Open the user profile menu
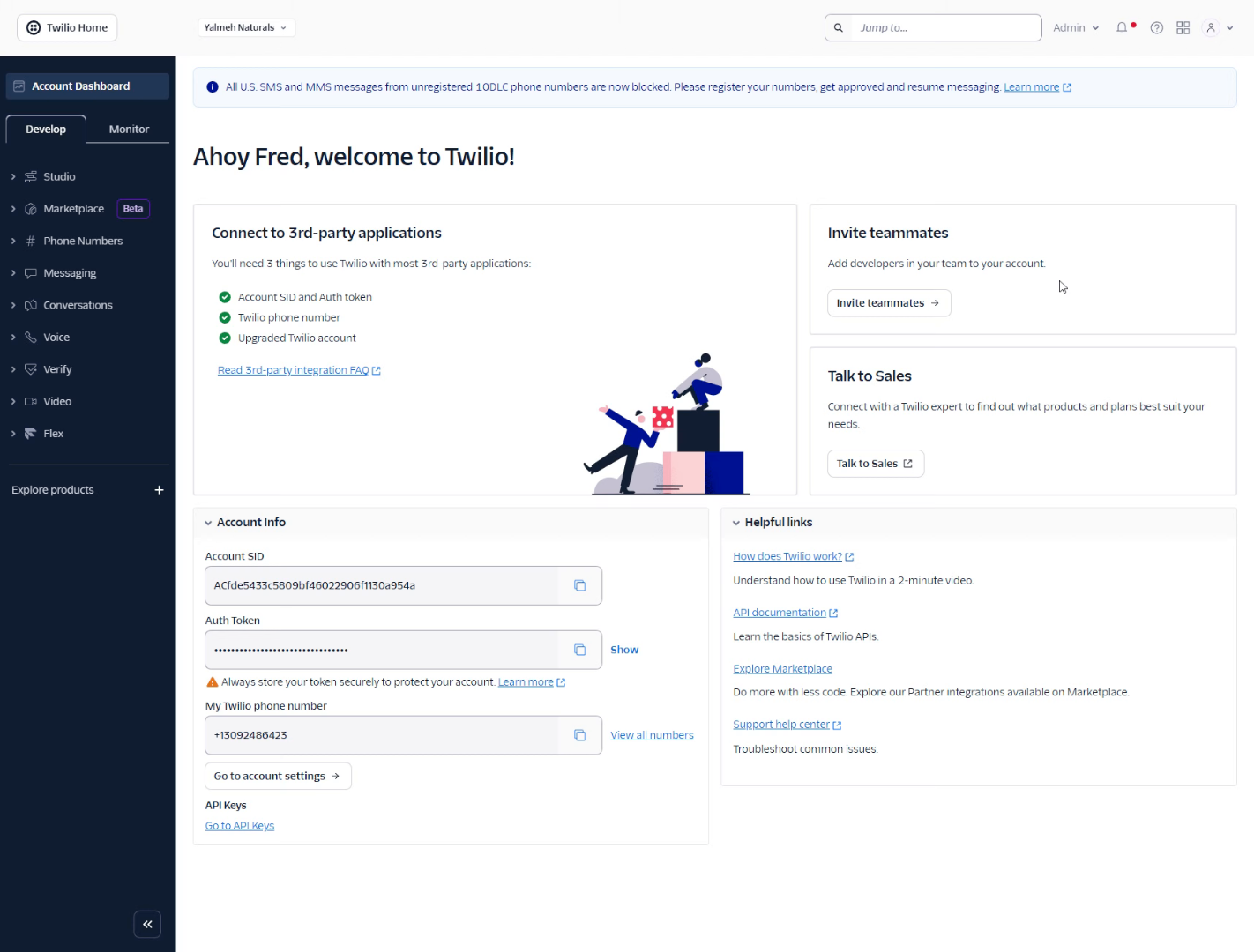 (1219, 27)
